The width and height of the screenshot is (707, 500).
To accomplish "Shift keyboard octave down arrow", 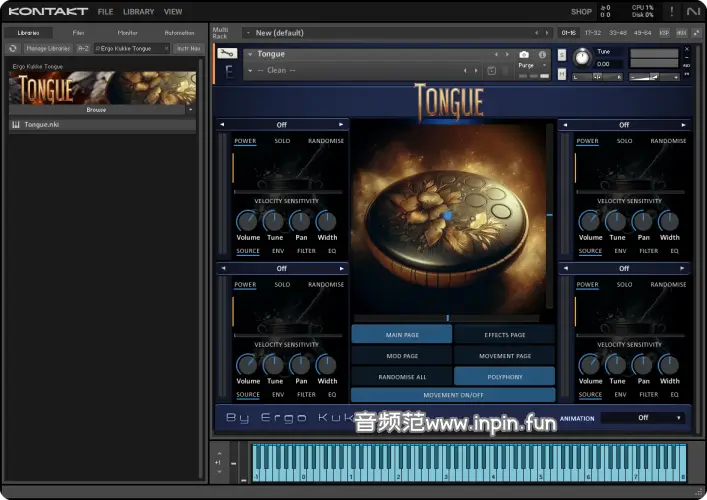I will point(220,472).
